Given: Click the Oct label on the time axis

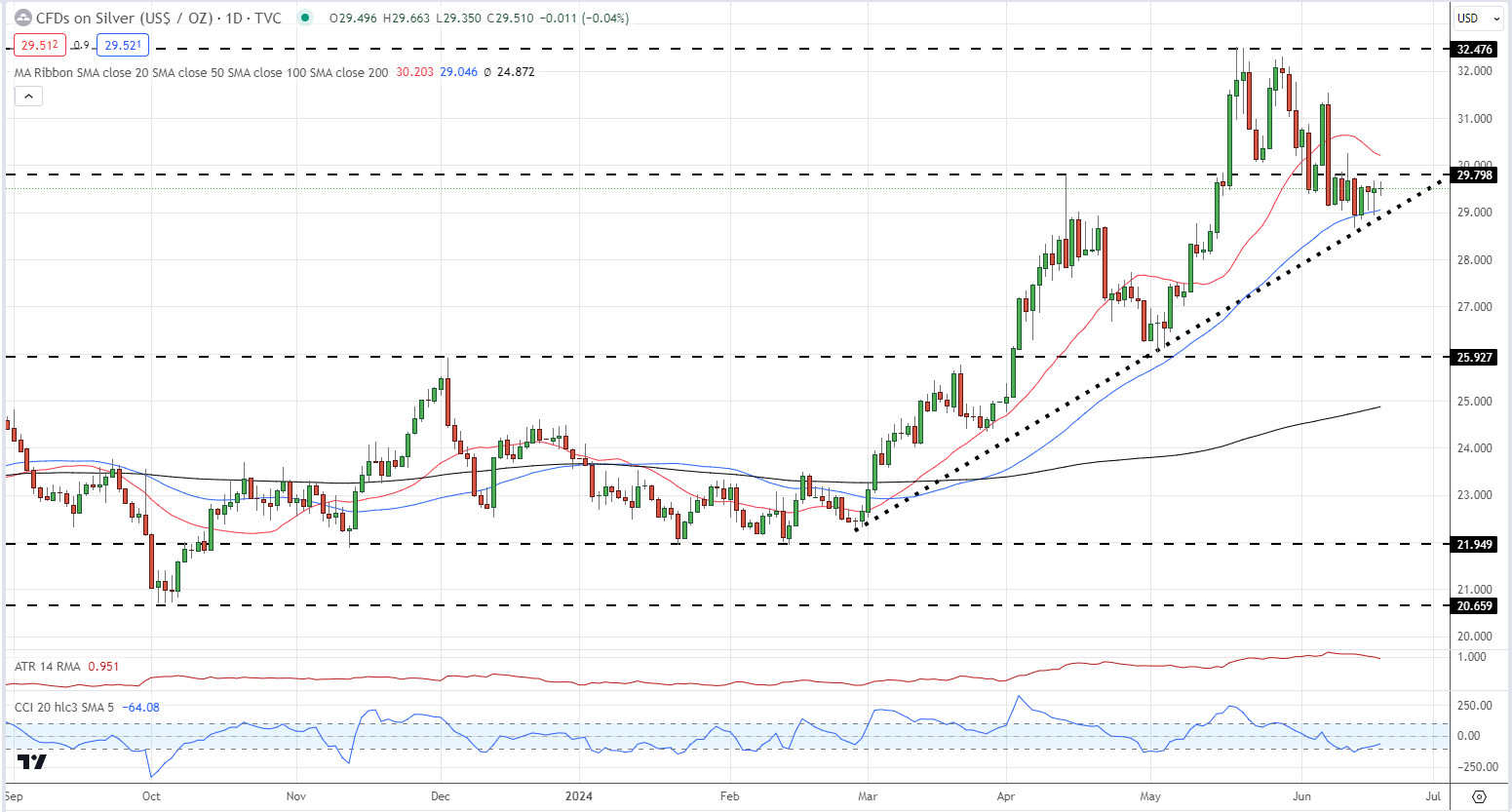Looking at the screenshot, I should pyautogui.click(x=151, y=796).
